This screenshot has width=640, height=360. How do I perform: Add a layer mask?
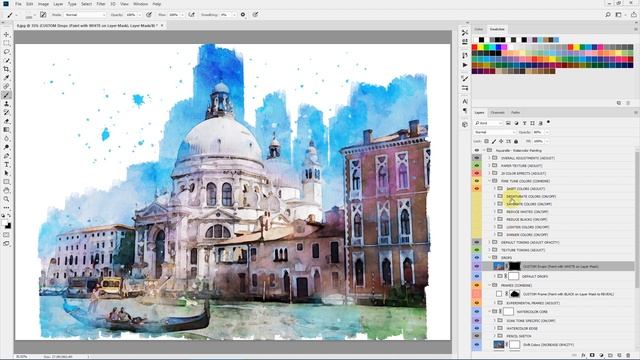592,356
